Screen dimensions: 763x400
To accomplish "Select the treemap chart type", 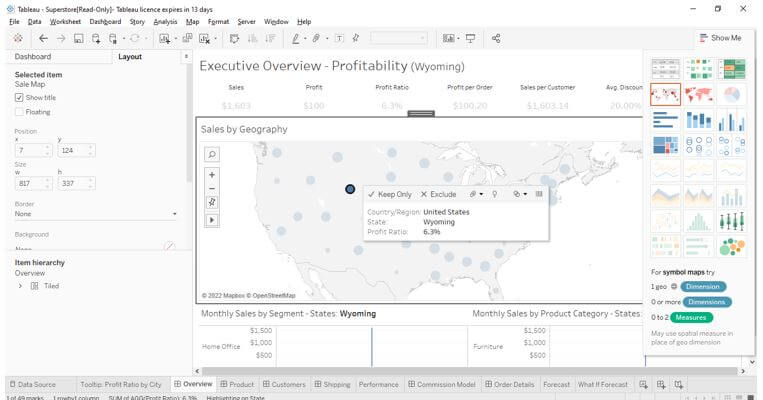I will [665, 145].
